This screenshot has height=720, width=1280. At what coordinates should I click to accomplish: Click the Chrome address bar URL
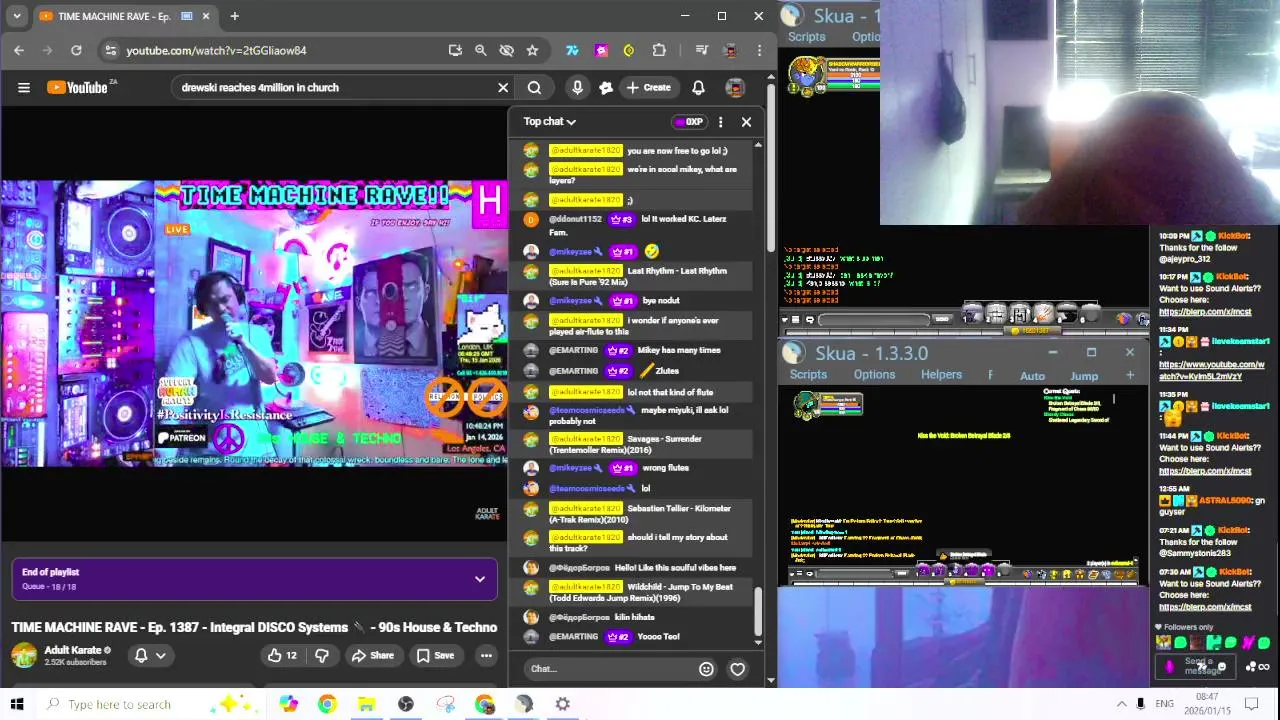[x=216, y=50]
